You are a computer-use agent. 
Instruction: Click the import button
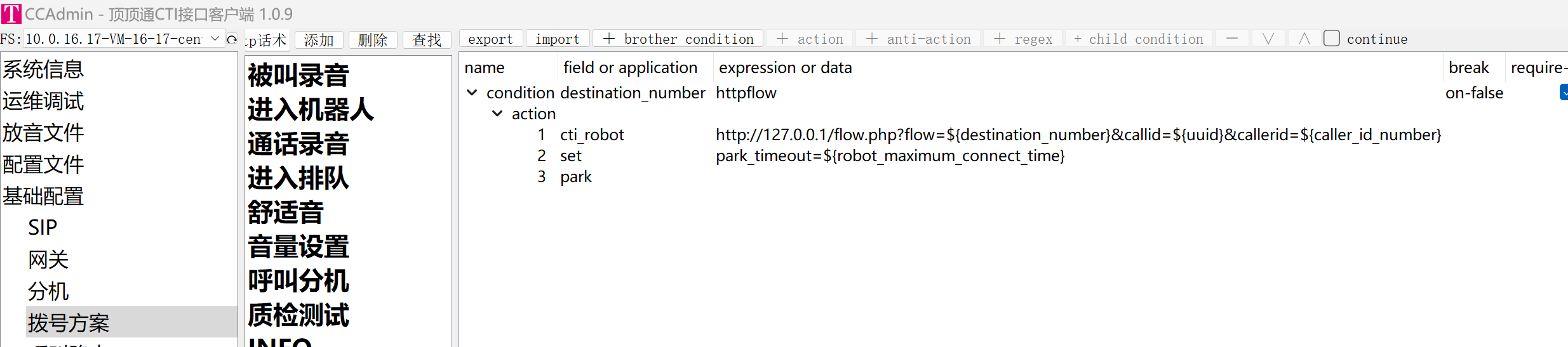click(x=558, y=39)
